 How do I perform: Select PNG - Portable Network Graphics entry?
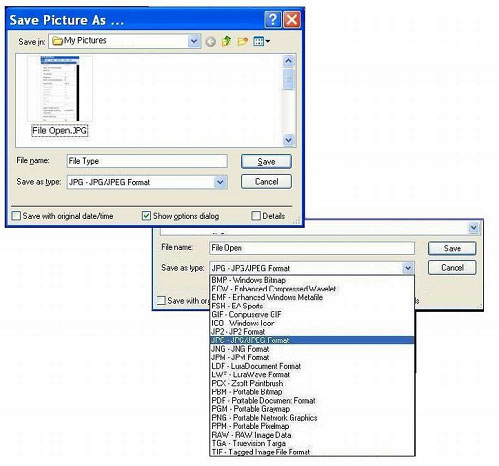[x=312, y=417]
